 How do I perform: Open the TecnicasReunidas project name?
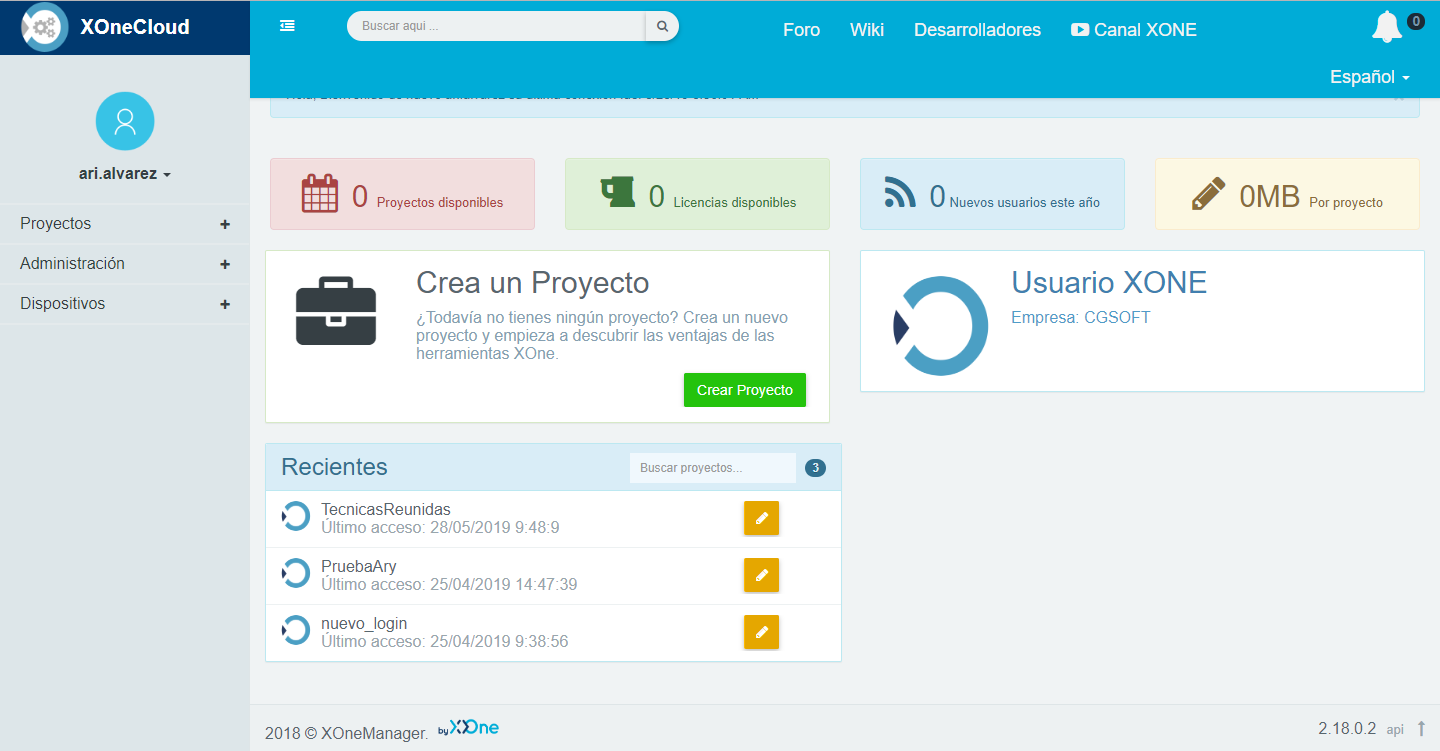386,510
